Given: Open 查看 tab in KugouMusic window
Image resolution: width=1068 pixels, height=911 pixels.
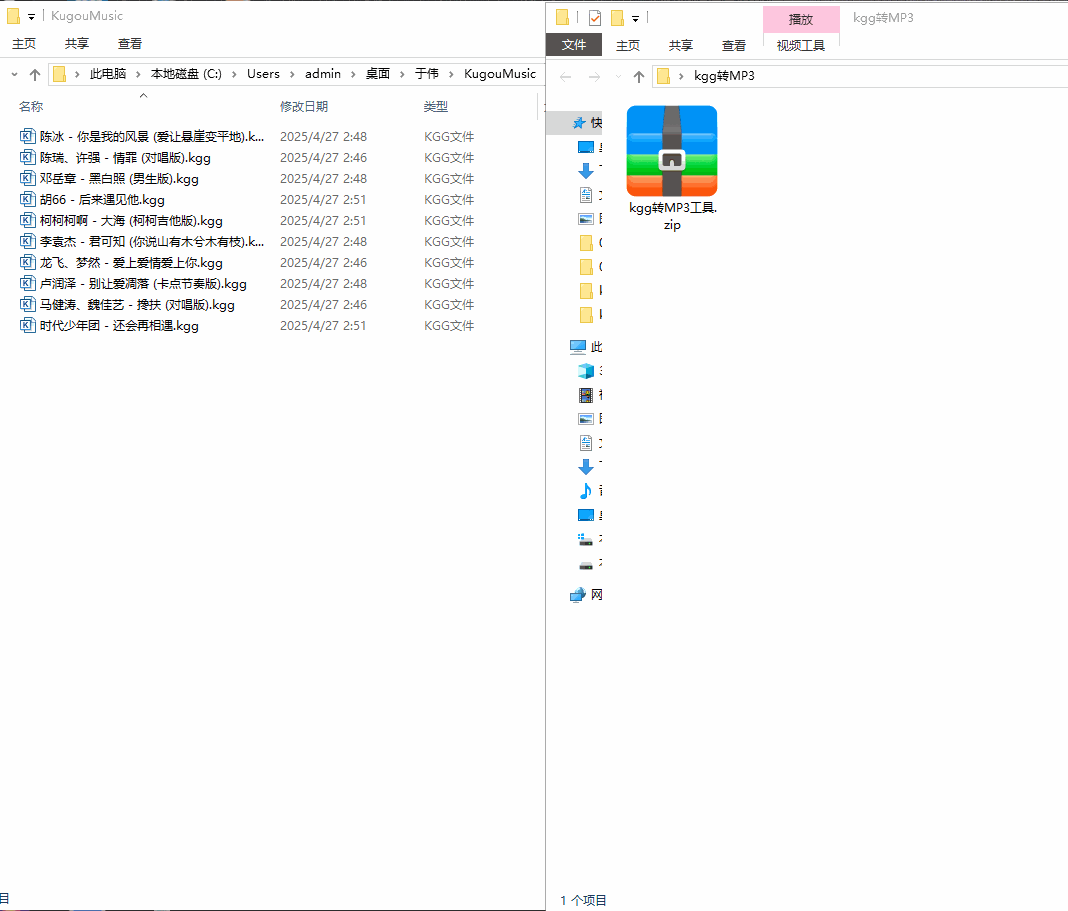Looking at the screenshot, I should [x=129, y=44].
